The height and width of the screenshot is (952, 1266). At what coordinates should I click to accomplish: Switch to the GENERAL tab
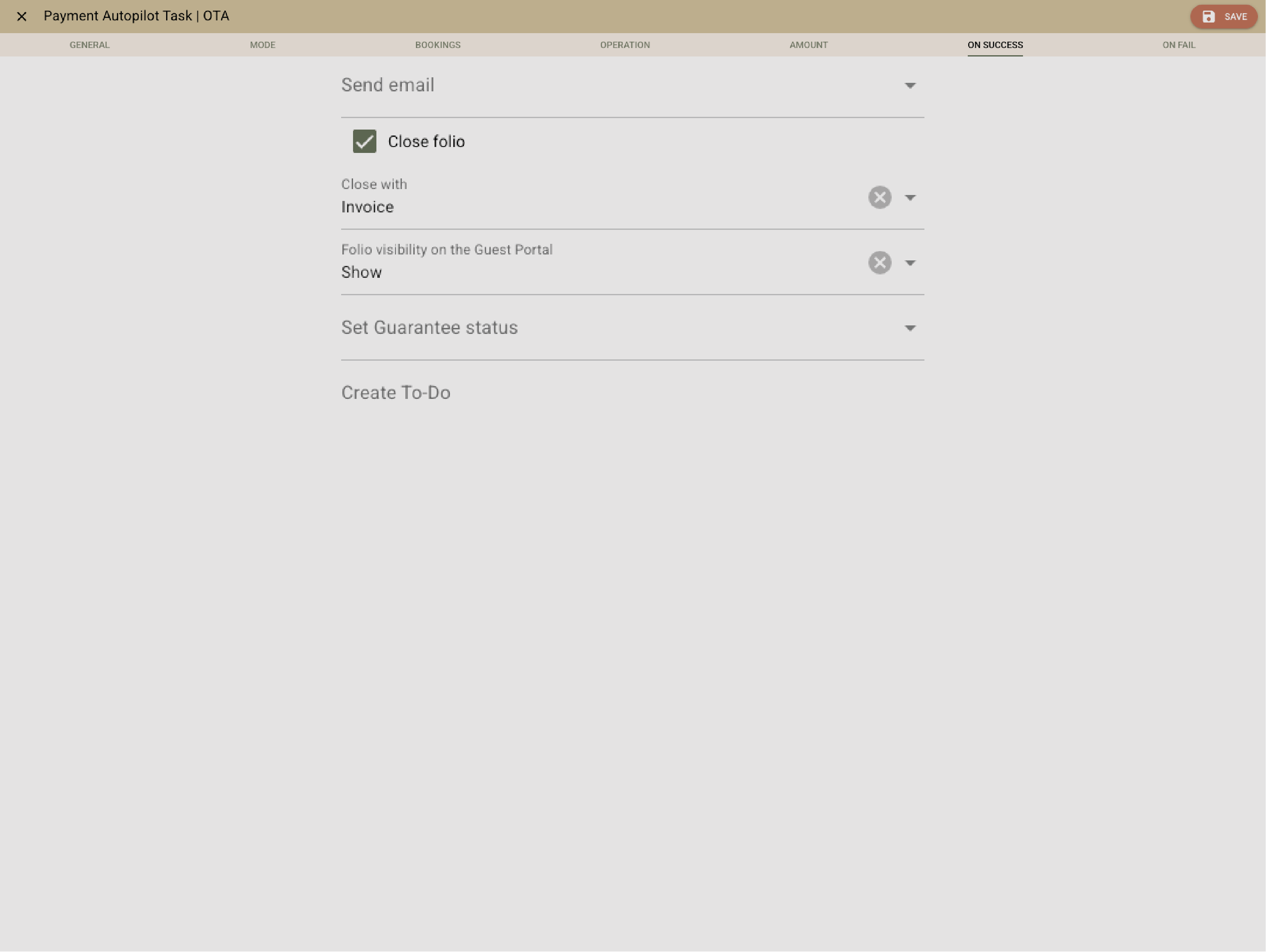[x=89, y=45]
